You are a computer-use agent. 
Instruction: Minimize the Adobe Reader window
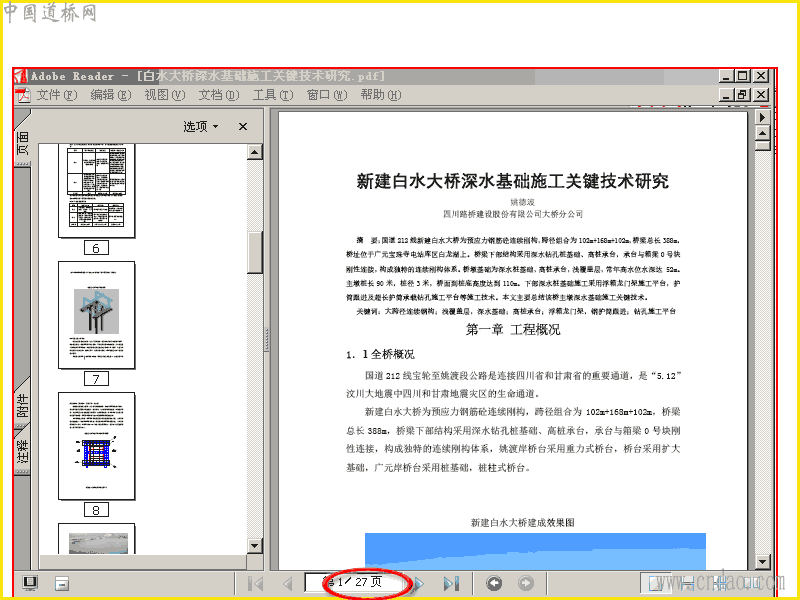click(x=727, y=76)
